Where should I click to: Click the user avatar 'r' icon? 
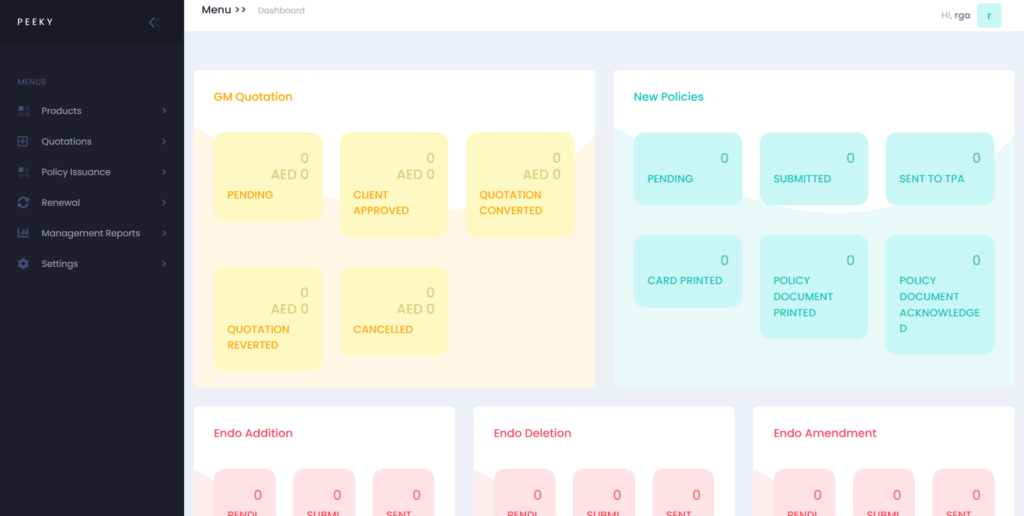(989, 15)
